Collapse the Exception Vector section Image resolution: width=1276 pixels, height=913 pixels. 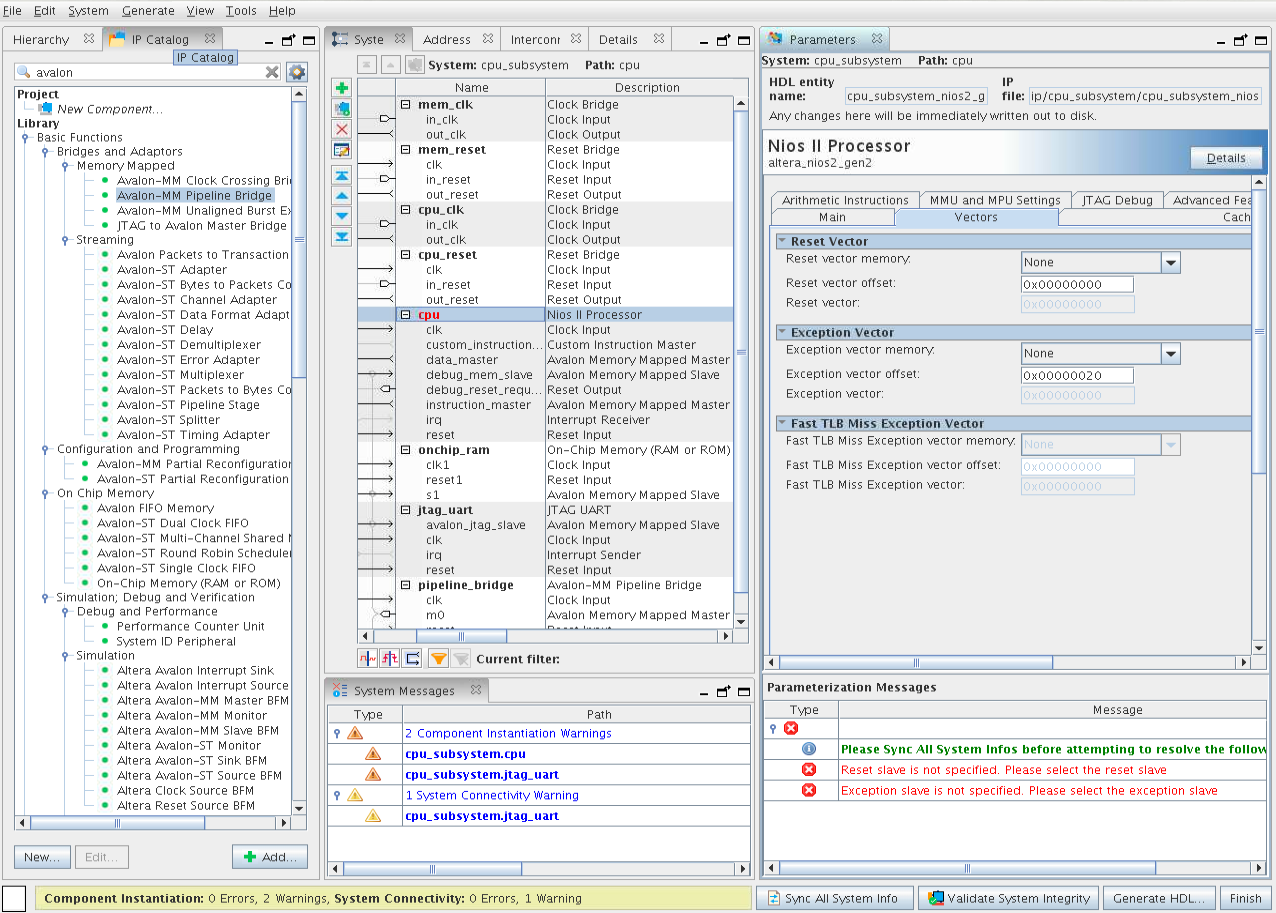tap(782, 333)
